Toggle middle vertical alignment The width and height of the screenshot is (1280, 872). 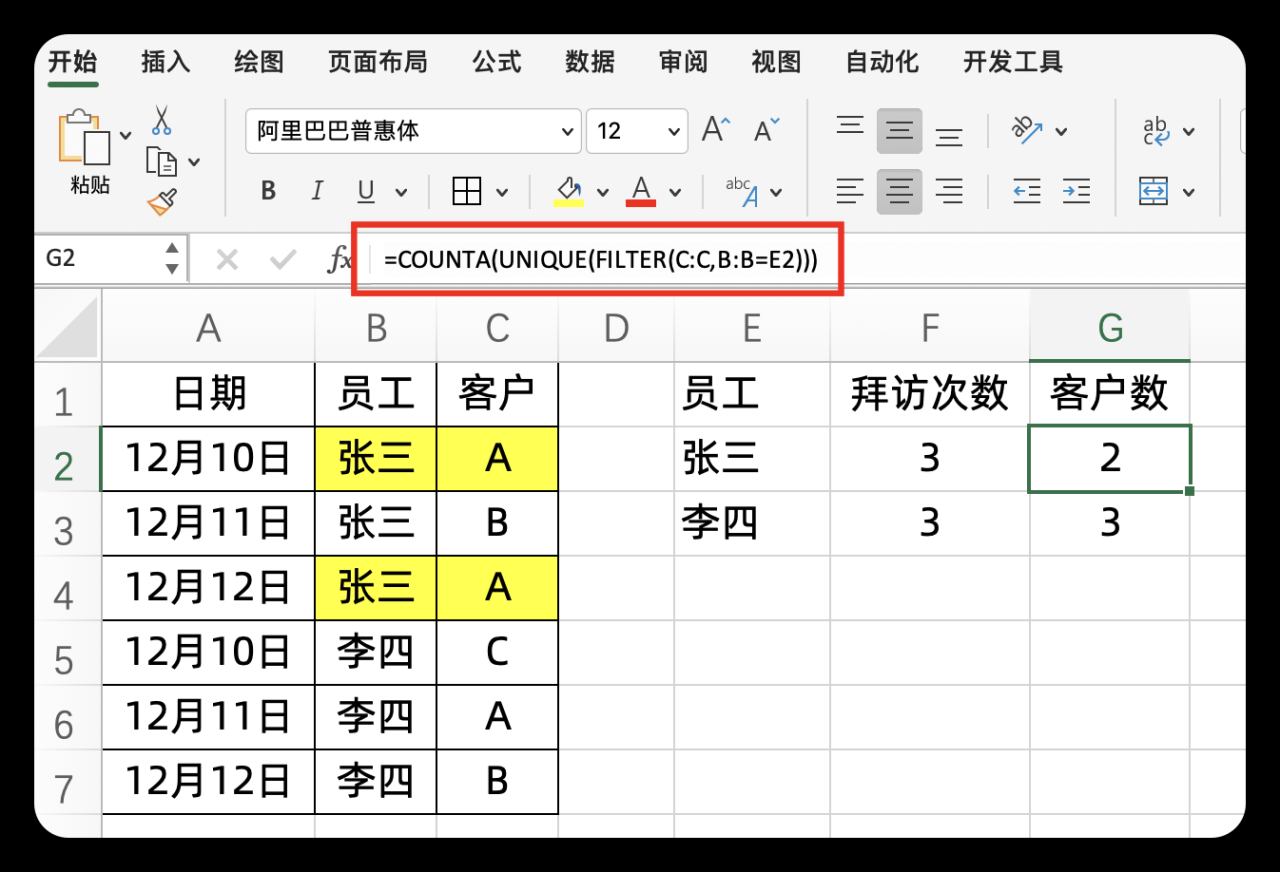tap(900, 131)
